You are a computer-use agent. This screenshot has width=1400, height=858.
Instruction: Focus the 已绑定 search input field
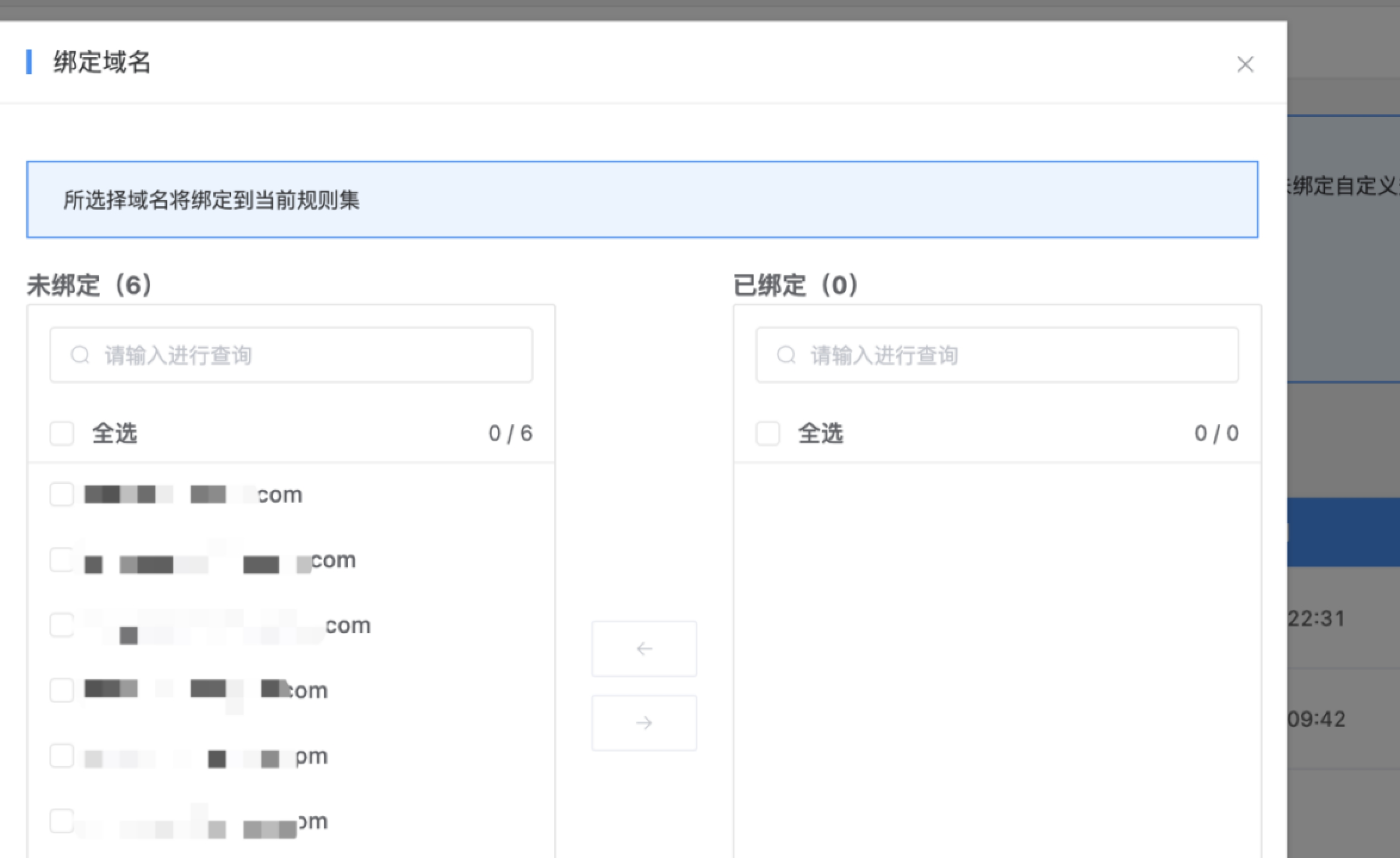[x=997, y=355]
